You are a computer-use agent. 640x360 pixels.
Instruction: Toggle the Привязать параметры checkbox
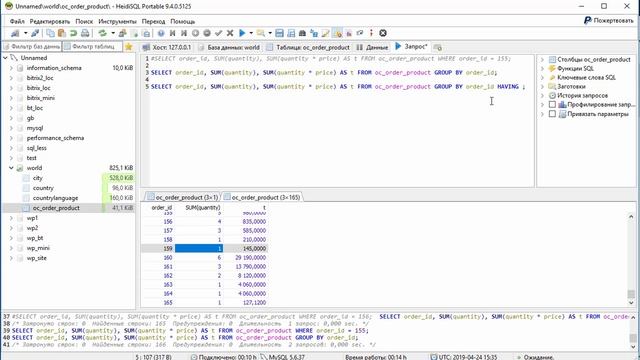552,114
